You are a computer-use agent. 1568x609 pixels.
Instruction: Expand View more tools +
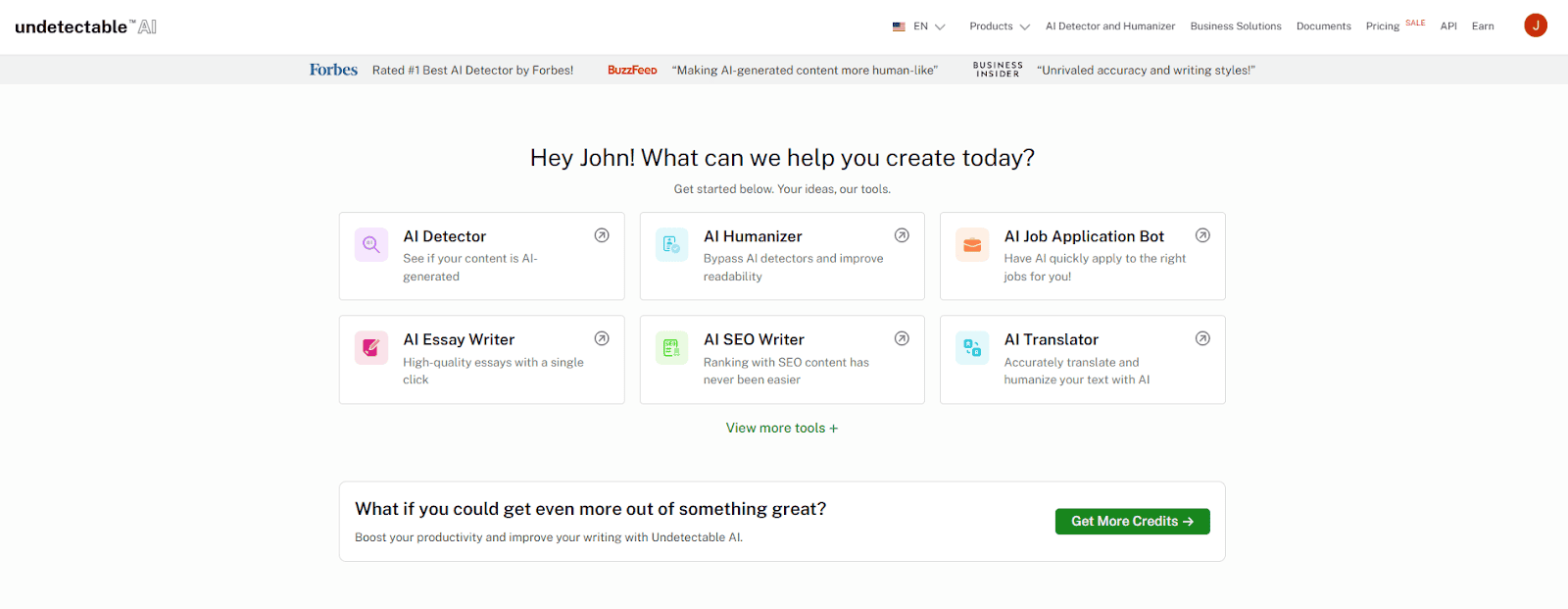(x=781, y=429)
